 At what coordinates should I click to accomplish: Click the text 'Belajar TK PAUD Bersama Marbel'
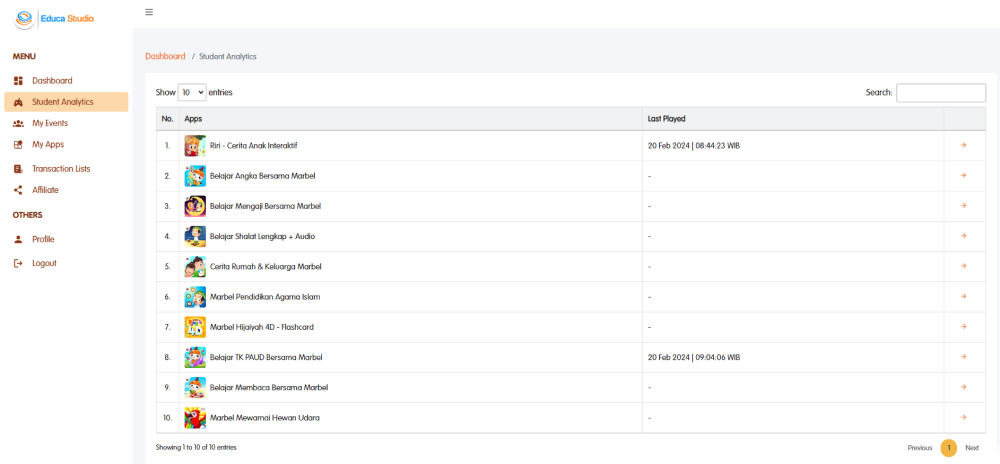click(x=266, y=358)
